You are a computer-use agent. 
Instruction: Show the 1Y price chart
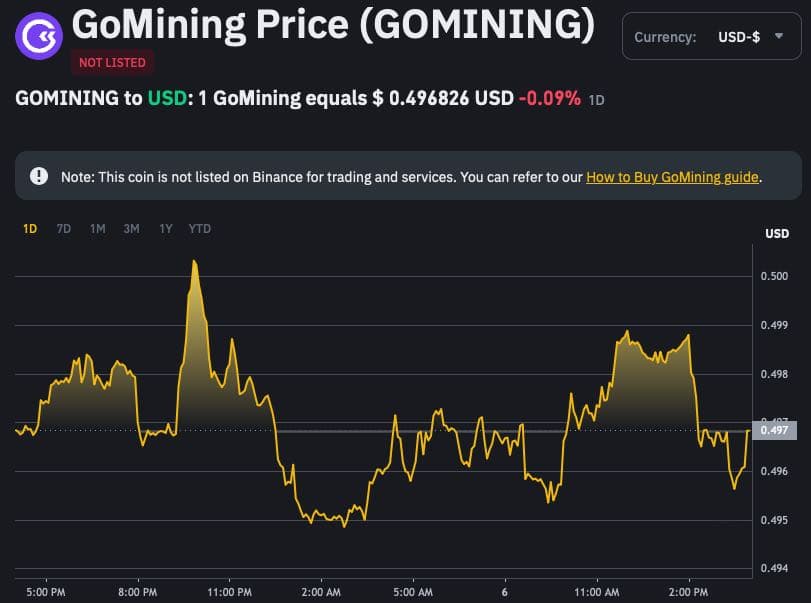[166, 229]
